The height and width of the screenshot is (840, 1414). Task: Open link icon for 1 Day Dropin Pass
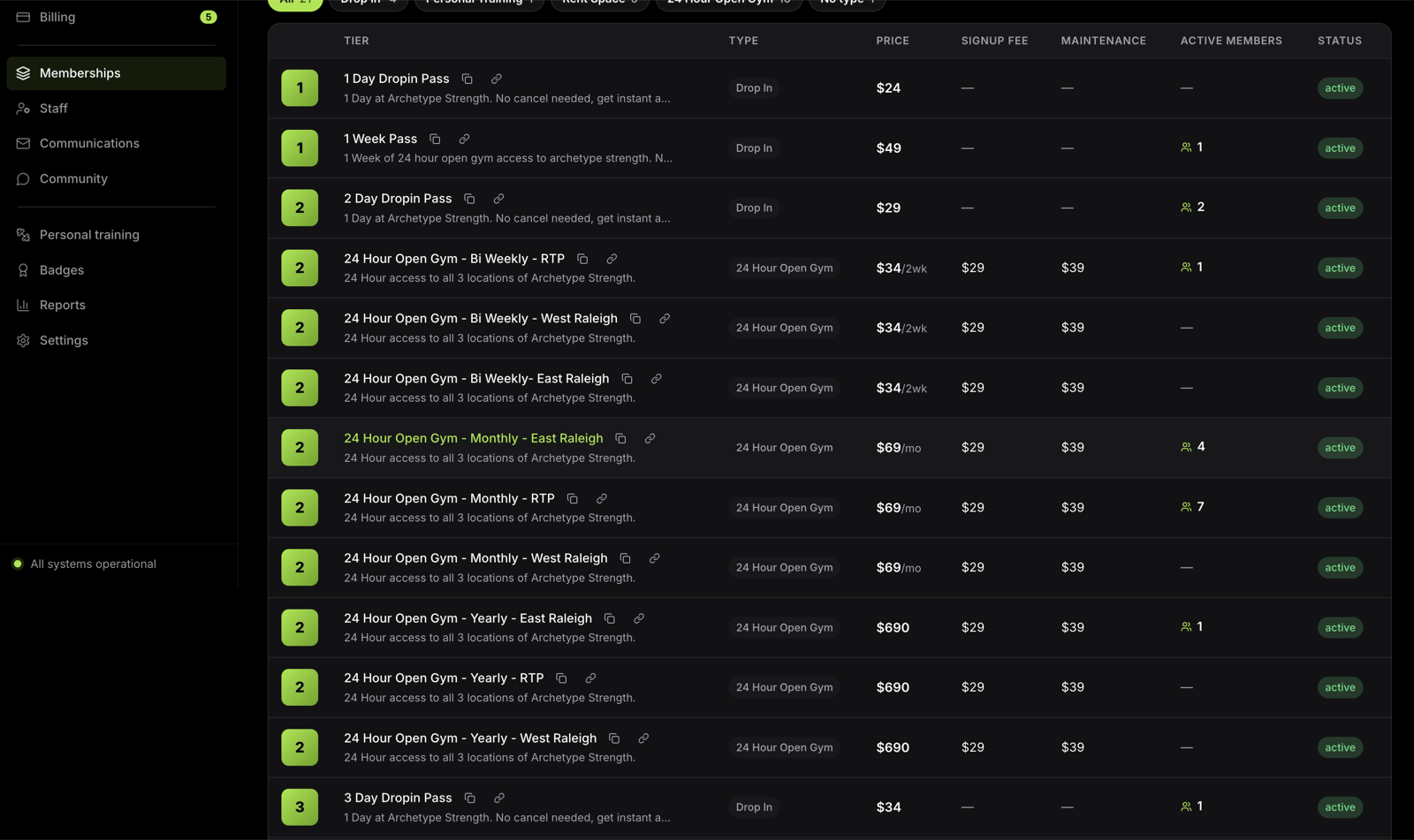tap(497, 79)
